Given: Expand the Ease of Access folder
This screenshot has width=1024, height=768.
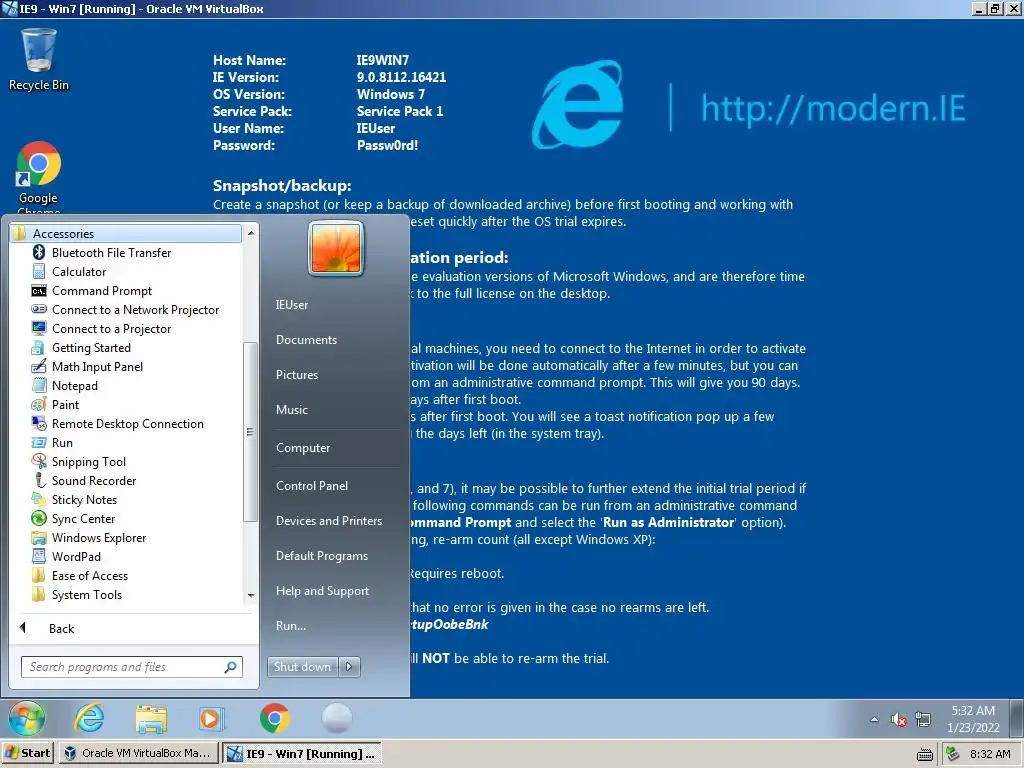Looking at the screenshot, I should click(89, 575).
